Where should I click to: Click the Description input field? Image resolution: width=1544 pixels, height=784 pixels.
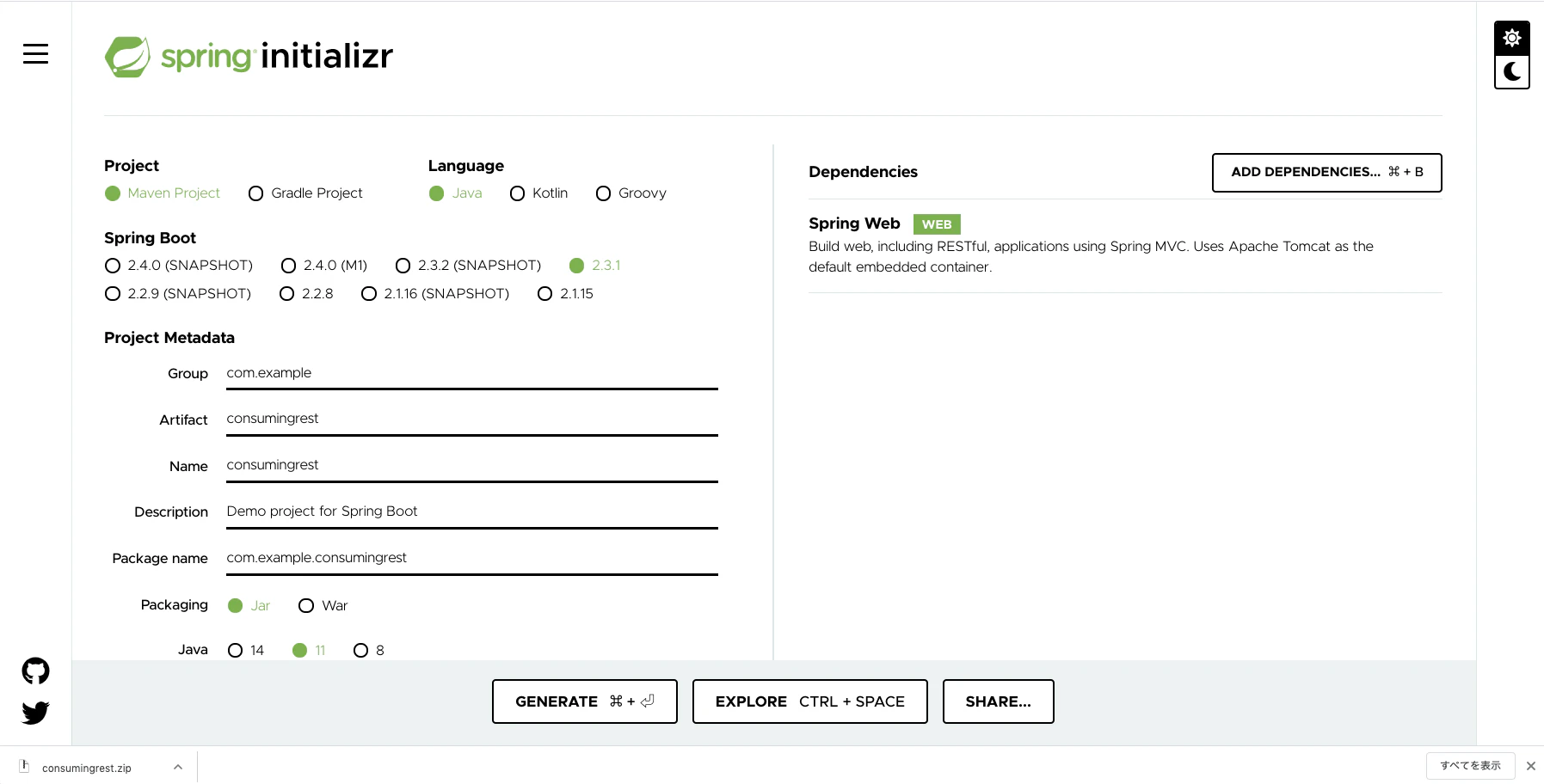(x=472, y=512)
